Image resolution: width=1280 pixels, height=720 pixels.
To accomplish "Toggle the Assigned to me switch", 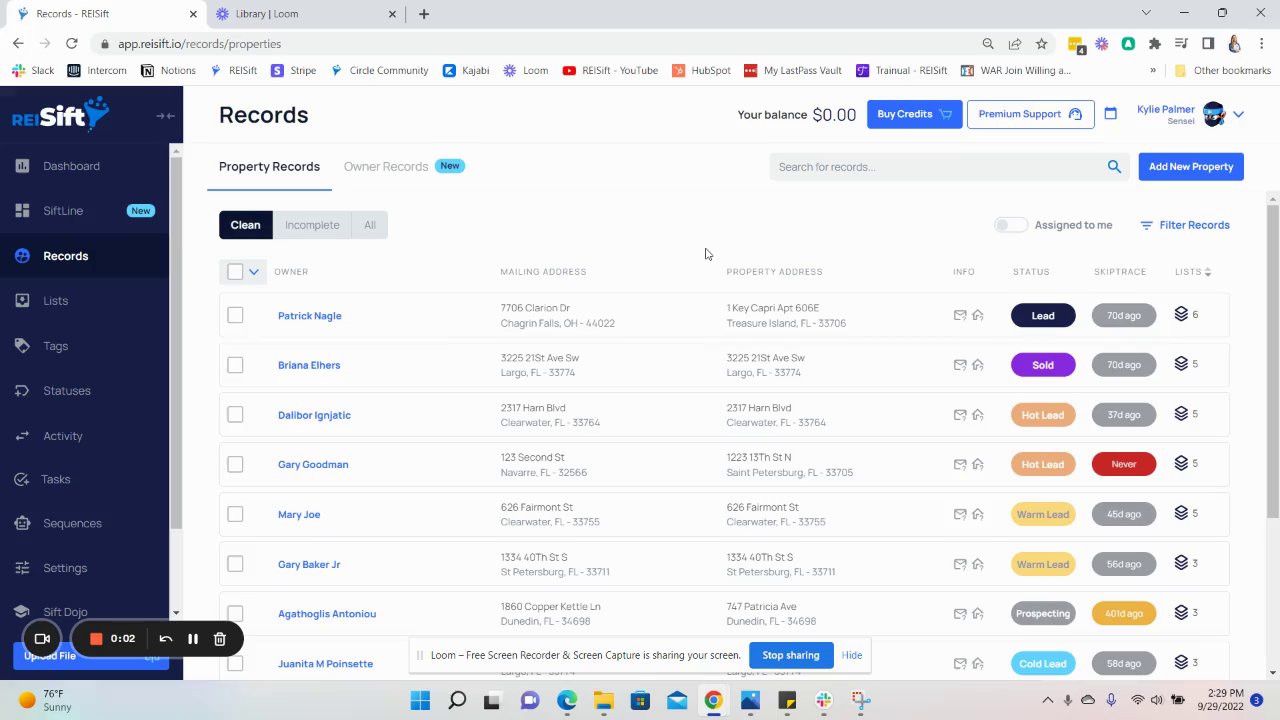I will coord(1010,225).
